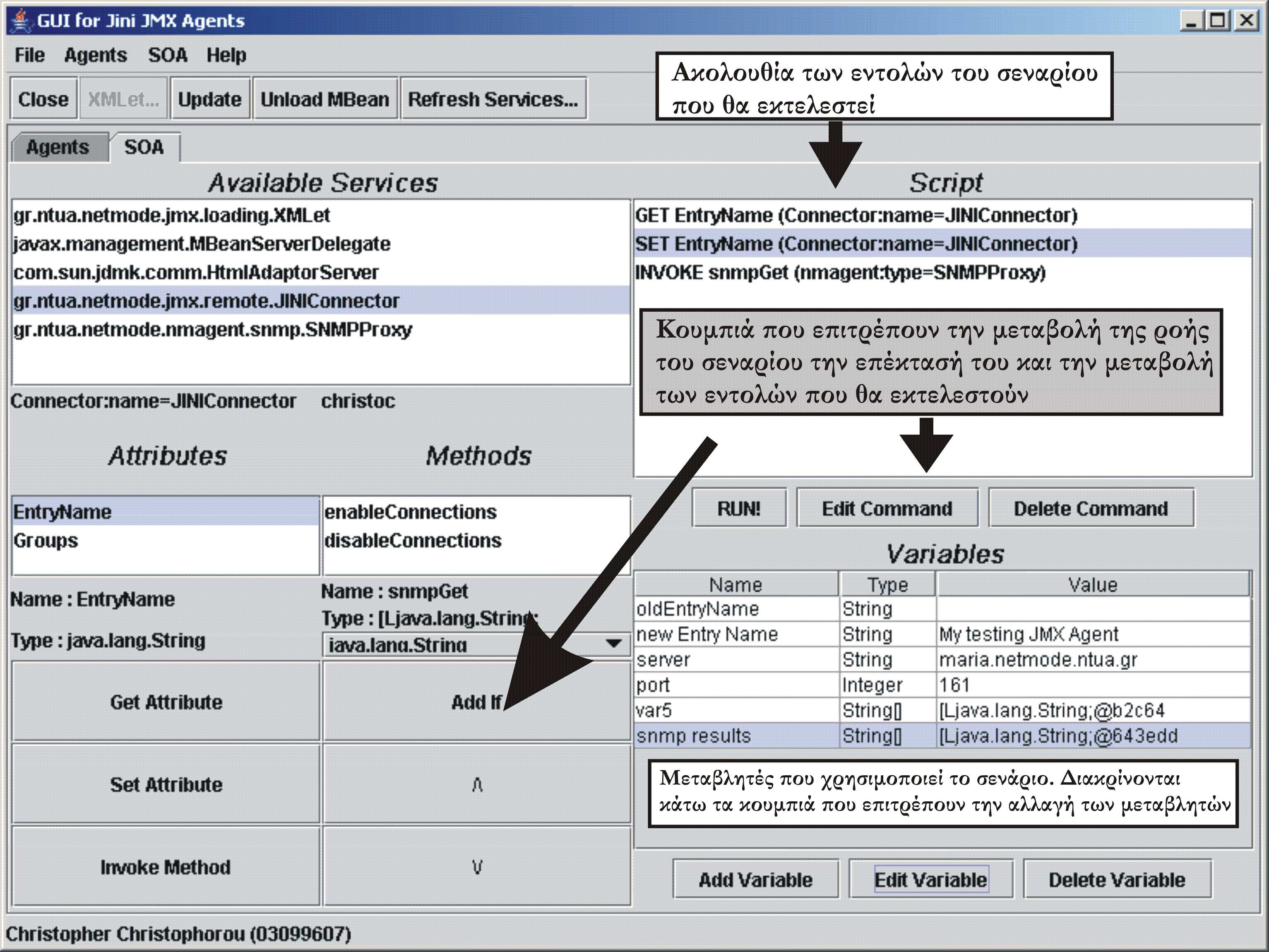Minimize the GUI for Jini JMX Agents window
The height and width of the screenshot is (952, 1269).
point(1192,21)
